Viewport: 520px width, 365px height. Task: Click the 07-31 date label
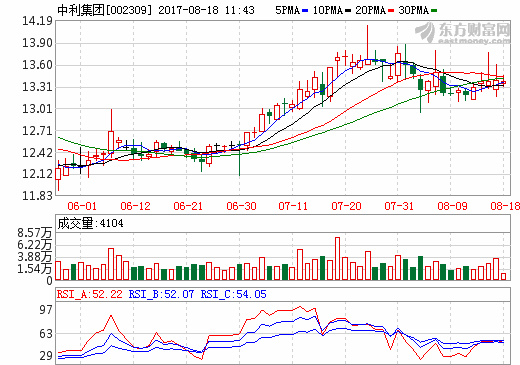[x=399, y=206]
